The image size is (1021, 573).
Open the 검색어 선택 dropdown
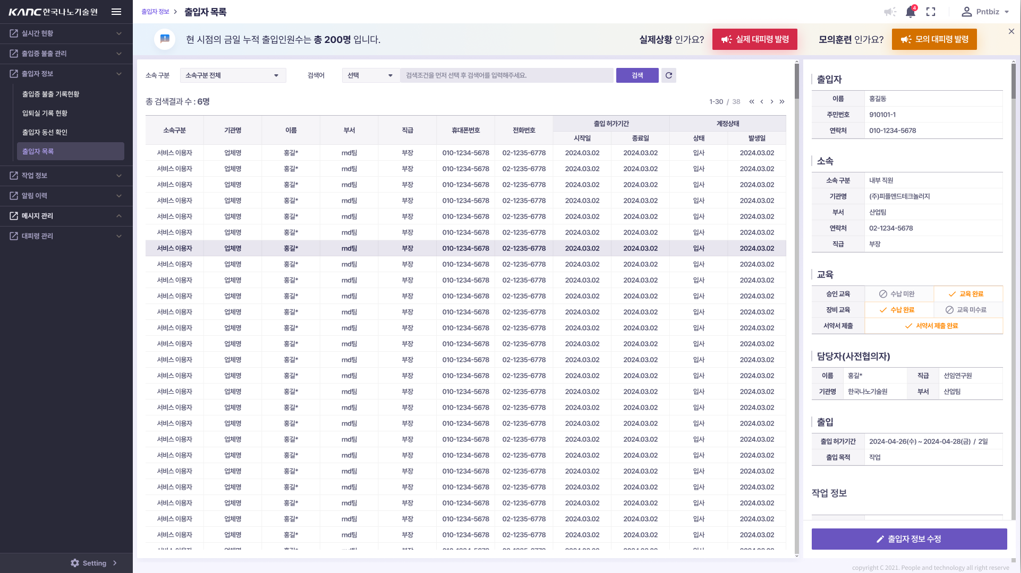370,75
